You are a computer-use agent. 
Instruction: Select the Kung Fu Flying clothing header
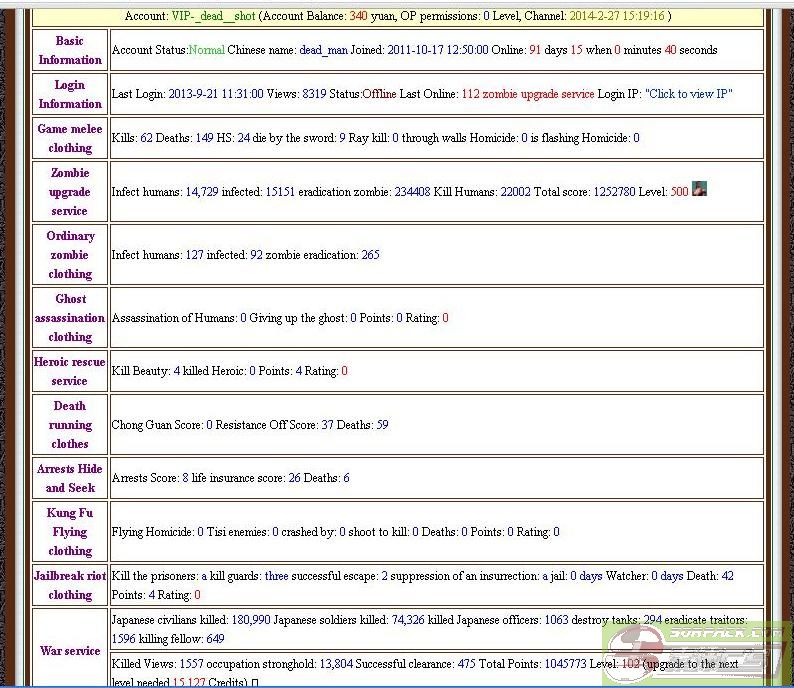[x=70, y=531]
